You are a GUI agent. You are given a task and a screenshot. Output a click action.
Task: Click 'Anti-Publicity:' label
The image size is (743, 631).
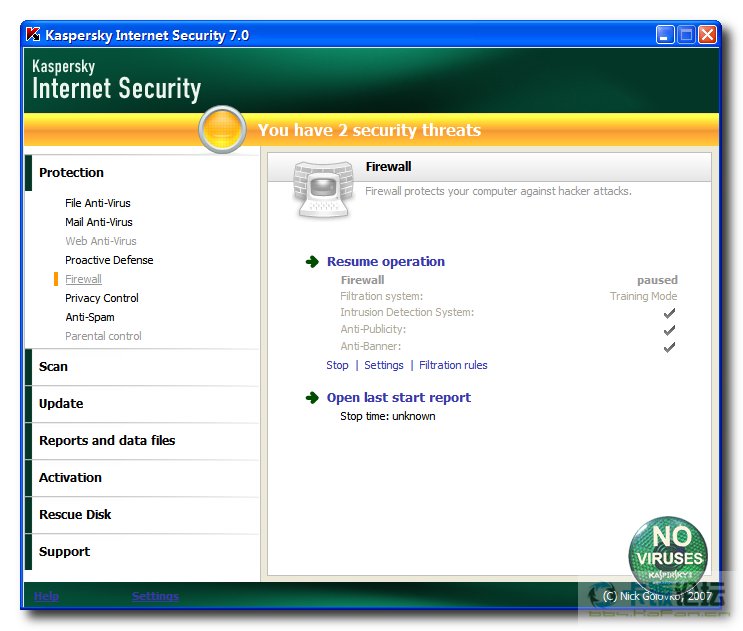coord(373,329)
